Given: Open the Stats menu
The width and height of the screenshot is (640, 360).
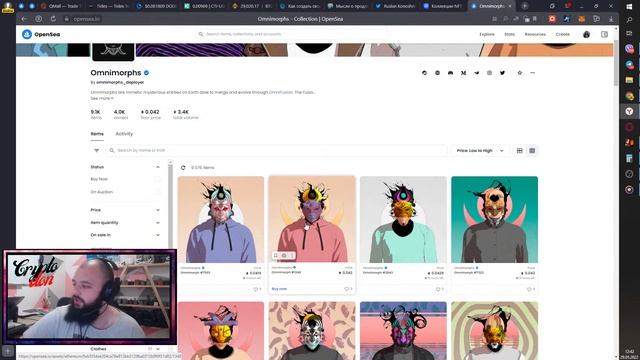Looking at the screenshot, I should pyautogui.click(x=509, y=34).
